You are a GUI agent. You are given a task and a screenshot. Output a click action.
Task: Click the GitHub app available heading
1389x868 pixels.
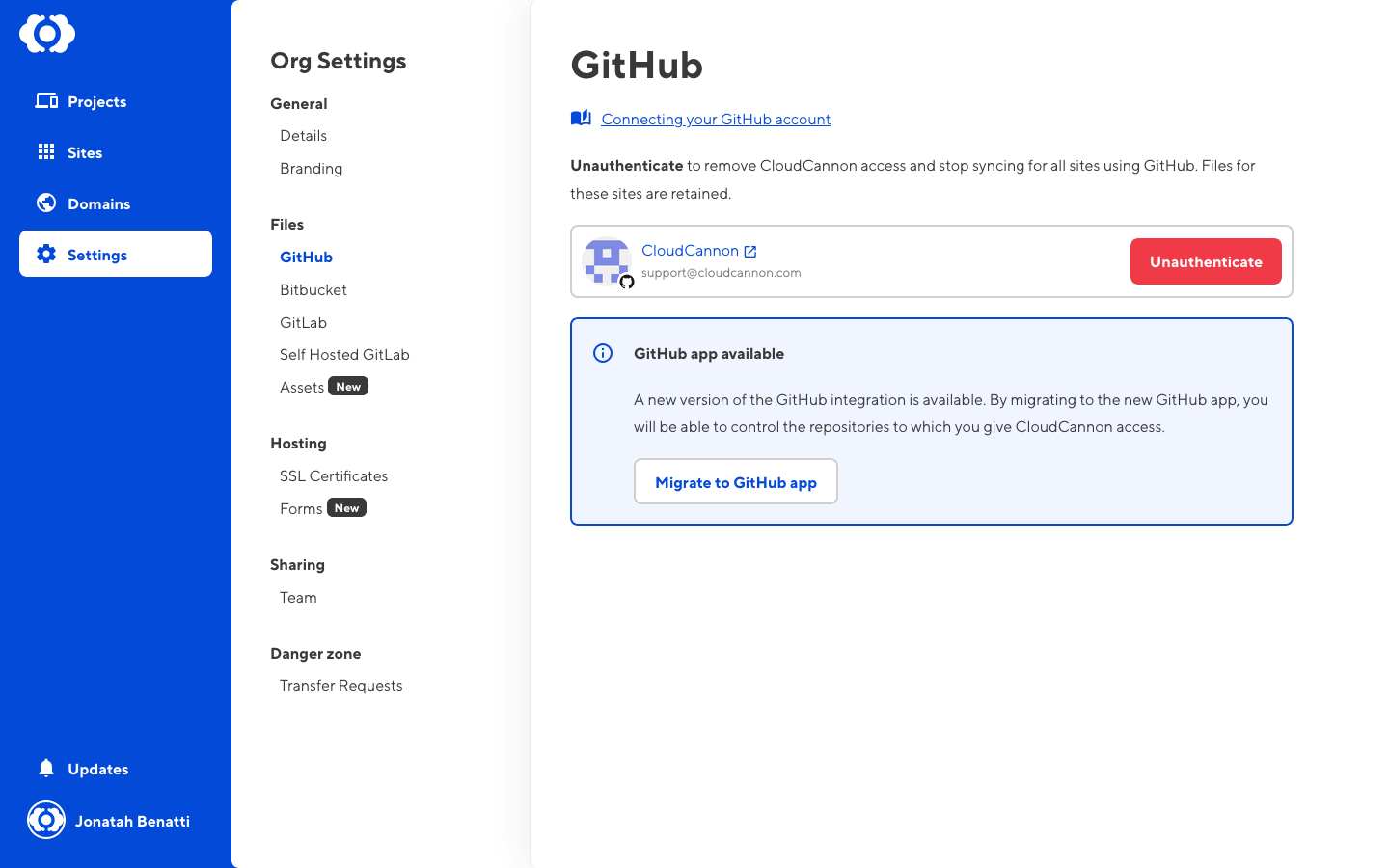tap(709, 354)
